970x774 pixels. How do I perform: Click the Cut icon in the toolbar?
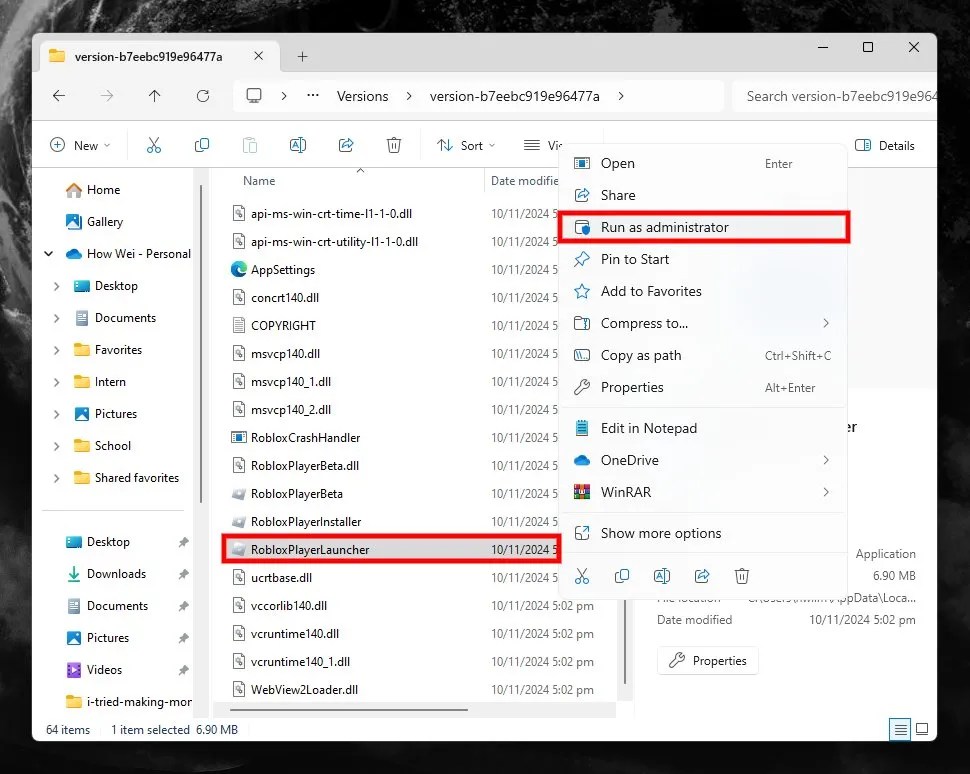click(x=153, y=145)
